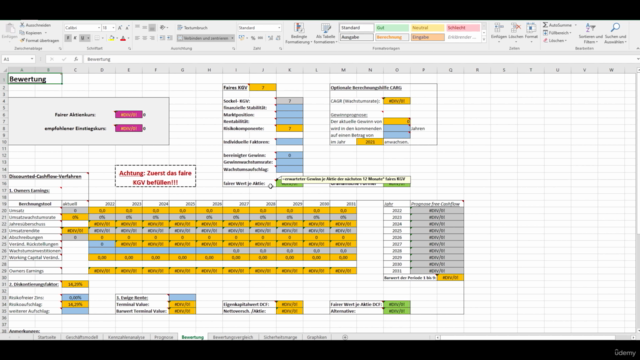Open Als Tabelle formatieren menu
The image size is (640, 360).
point(325,33)
